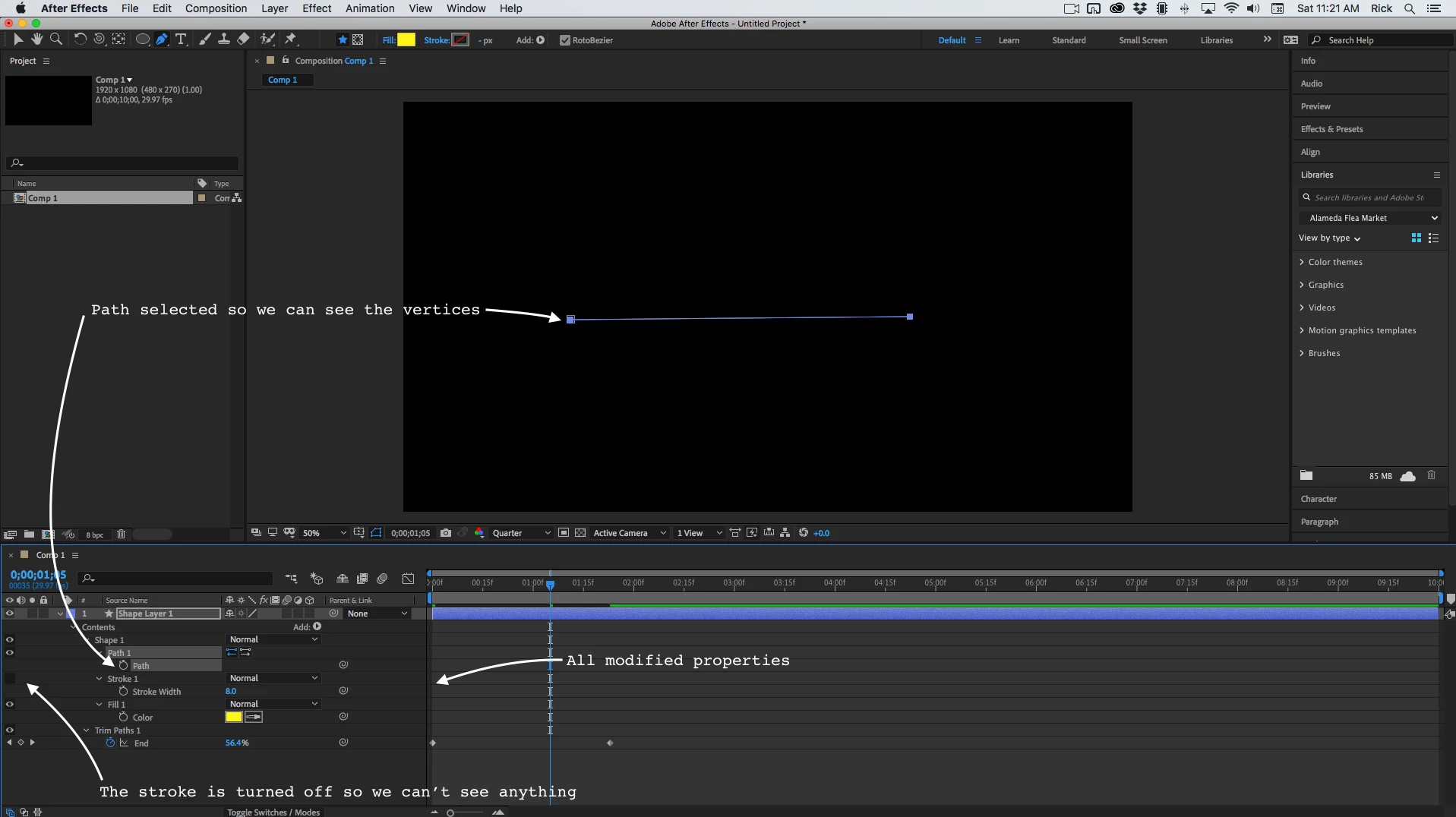Toggle the RotoBezier checkbox
Image resolution: width=1456 pixels, height=817 pixels.
pyautogui.click(x=564, y=40)
